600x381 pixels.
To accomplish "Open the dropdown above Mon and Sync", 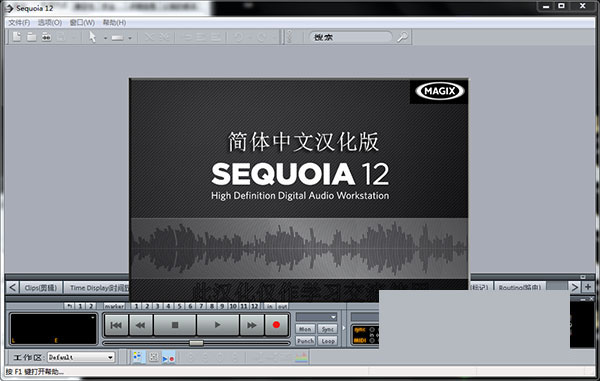I will [x=316, y=317].
